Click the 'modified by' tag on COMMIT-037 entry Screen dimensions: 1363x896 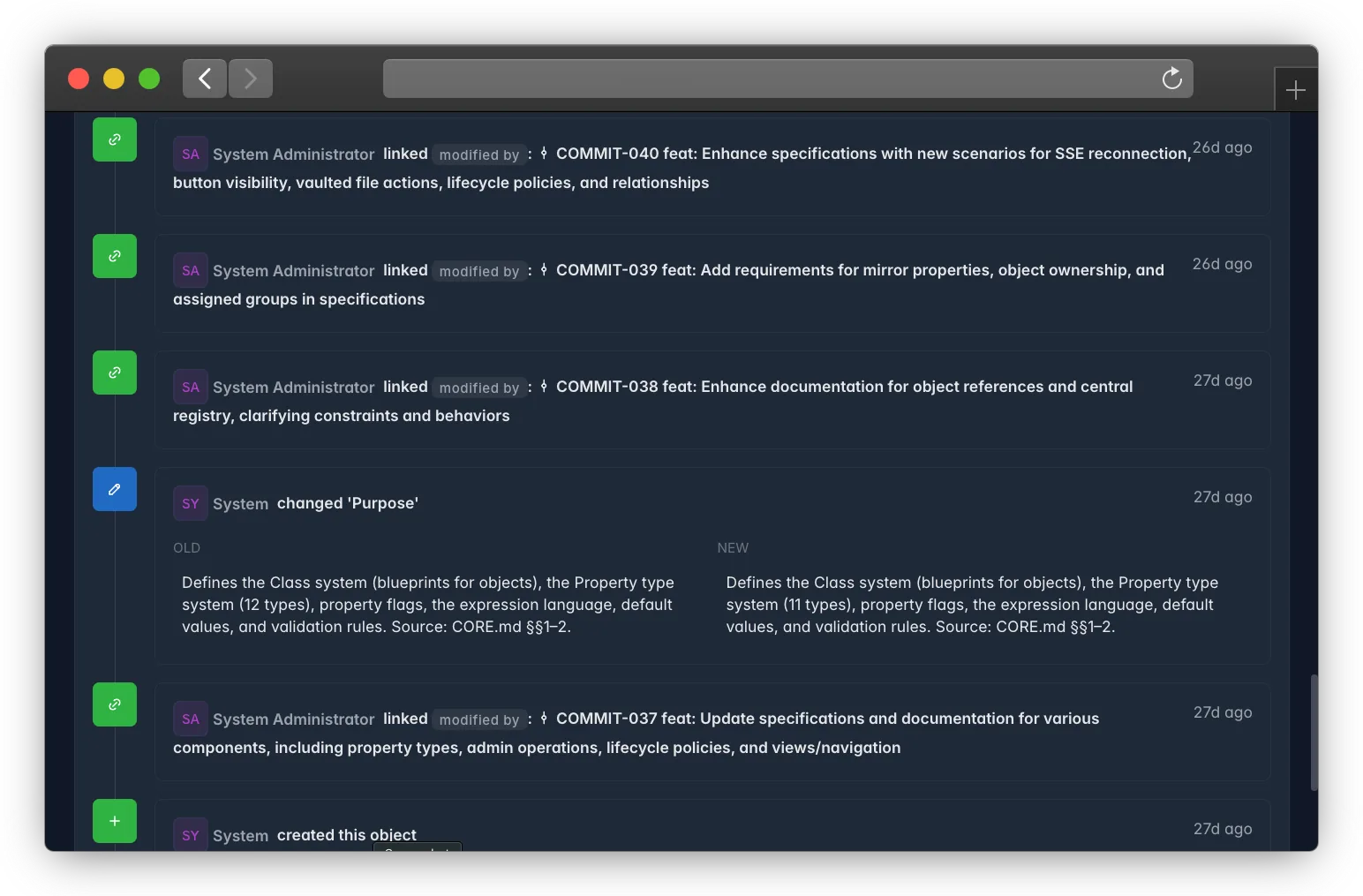(479, 719)
